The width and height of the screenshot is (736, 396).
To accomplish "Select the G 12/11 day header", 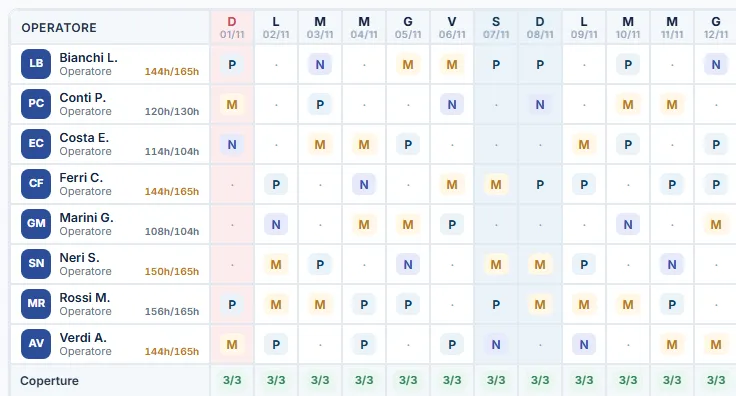I will click(715, 27).
